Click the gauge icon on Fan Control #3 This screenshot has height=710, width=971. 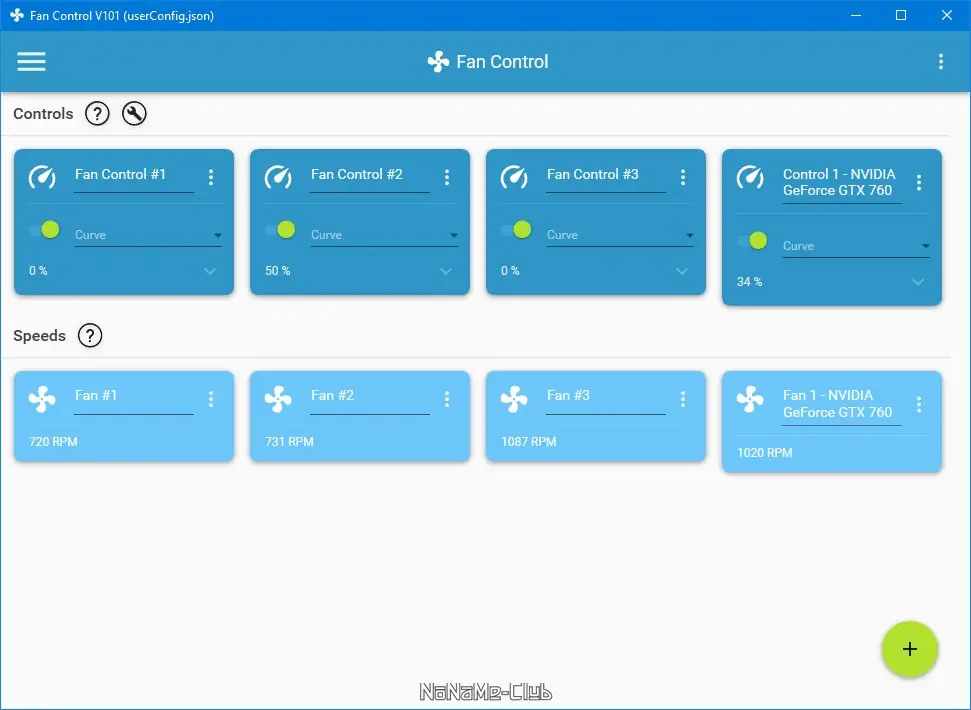(514, 177)
